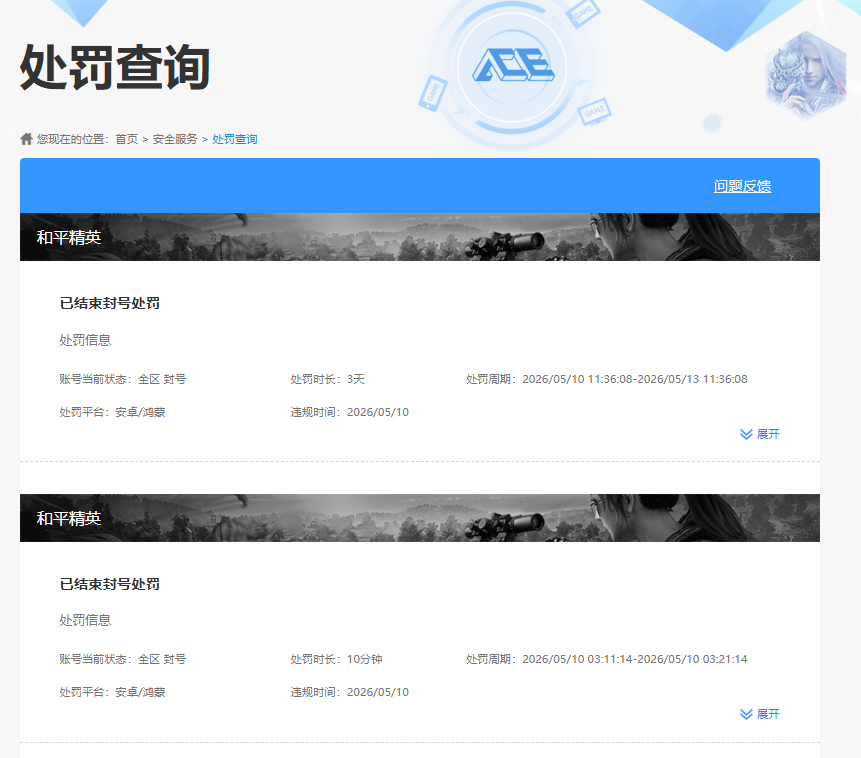Open the 首页 breadcrumb link
This screenshot has height=758, width=861.
[126, 139]
